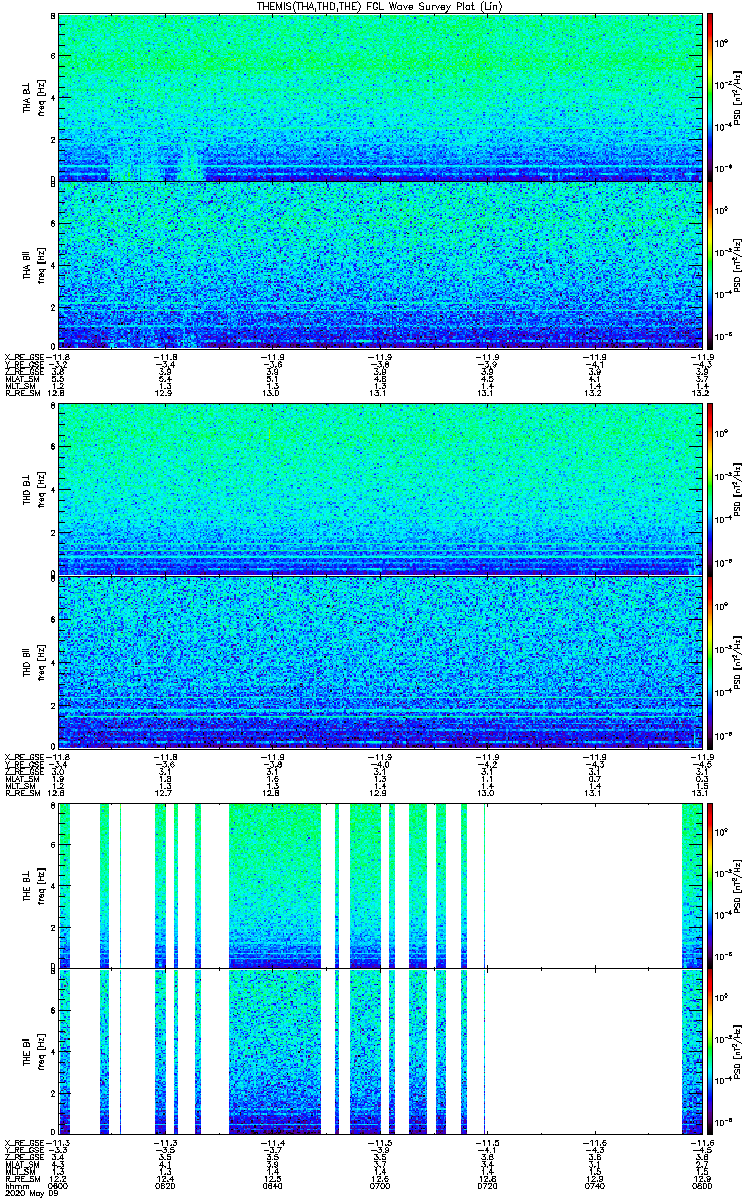
Task: Click the 0640 time tick label
Action: pos(273,1186)
